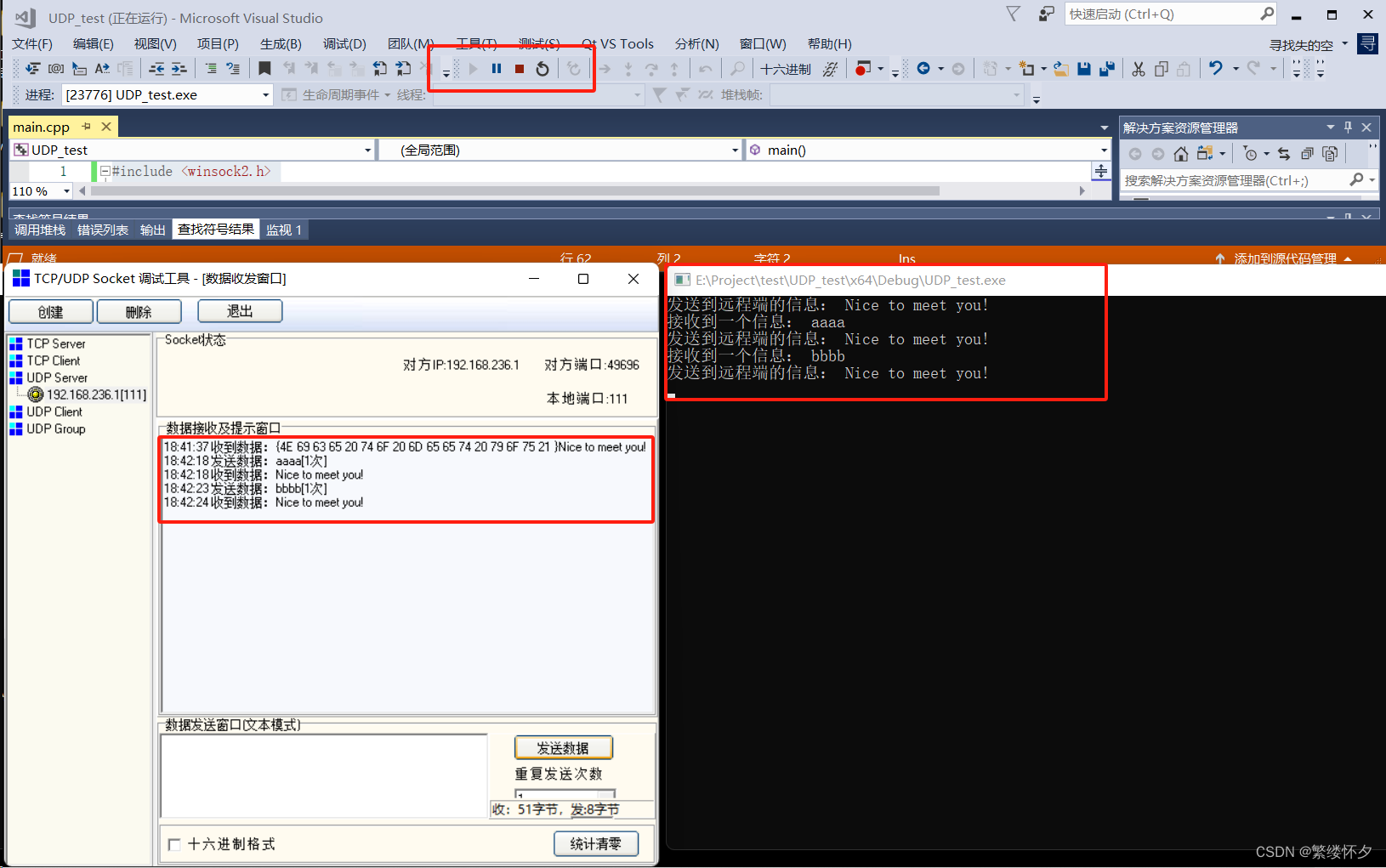Click the increase line indent icon

pyautogui.click(x=179, y=69)
